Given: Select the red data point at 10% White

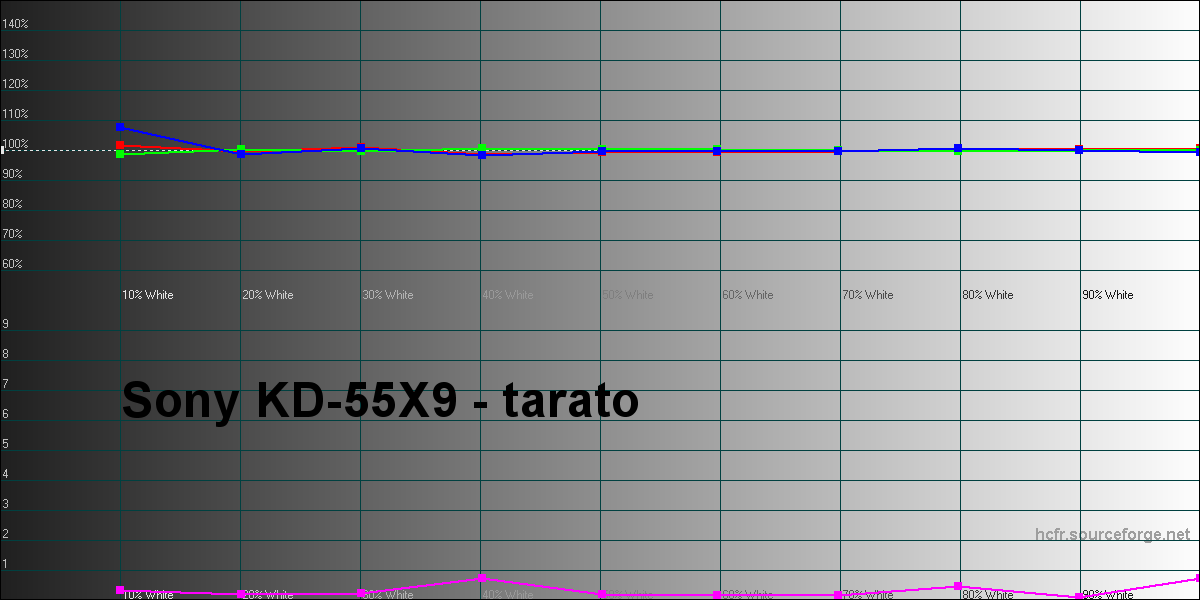Looking at the screenshot, I should click(x=120, y=146).
